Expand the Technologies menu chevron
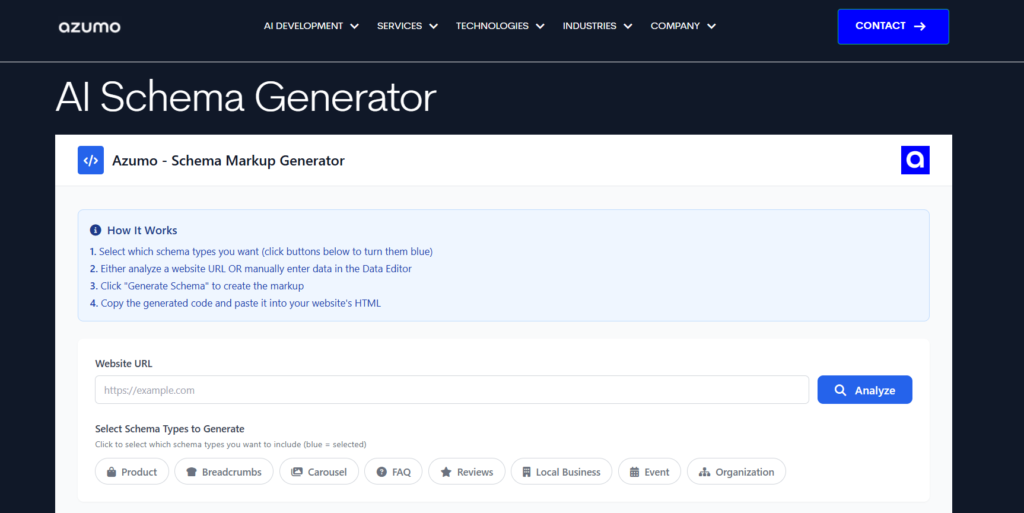Screen dimensions: 1024x513 (540, 27)
